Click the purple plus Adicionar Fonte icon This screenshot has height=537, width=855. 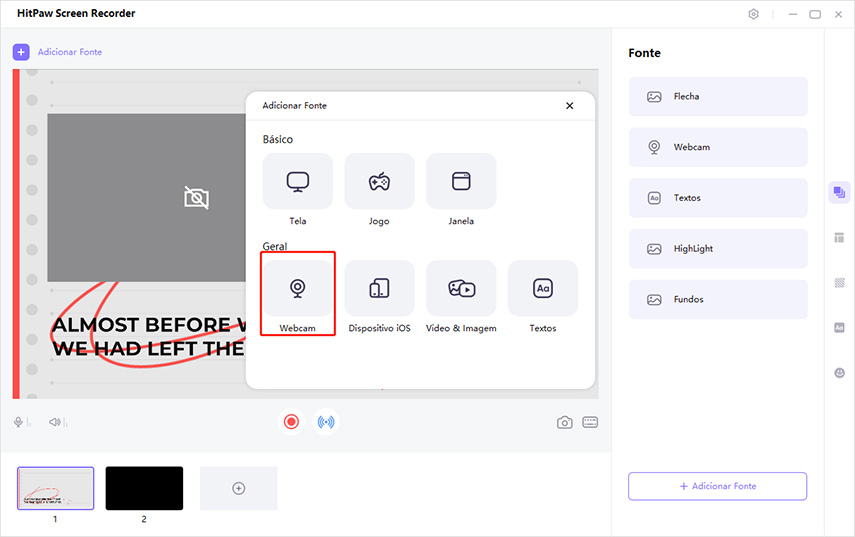click(21, 52)
